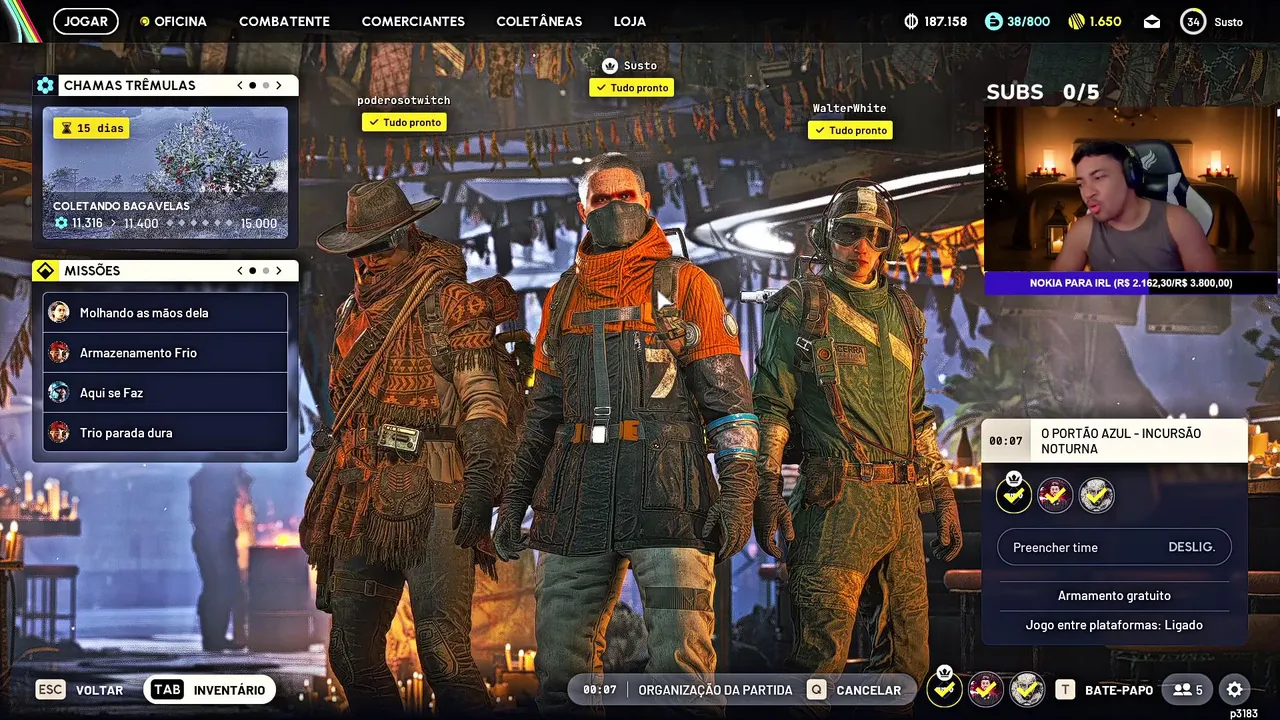The image size is (1280, 720).
Task: Go to previous Chamas Trêmulas page
Action: 240,85
